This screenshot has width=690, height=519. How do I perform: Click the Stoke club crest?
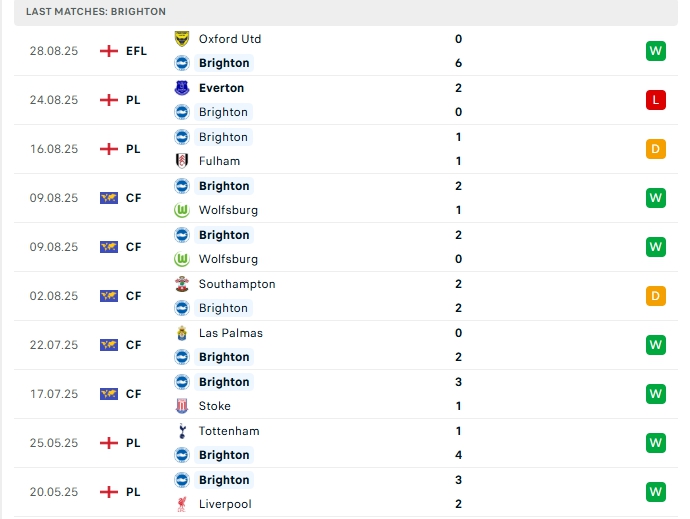pyautogui.click(x=182, y=406)
